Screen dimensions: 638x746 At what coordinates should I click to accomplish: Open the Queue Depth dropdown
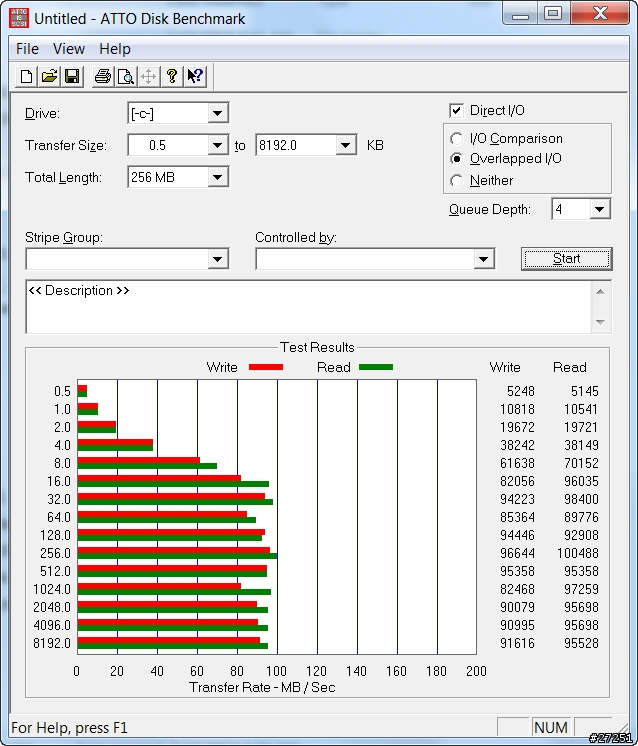click(599, 209)
